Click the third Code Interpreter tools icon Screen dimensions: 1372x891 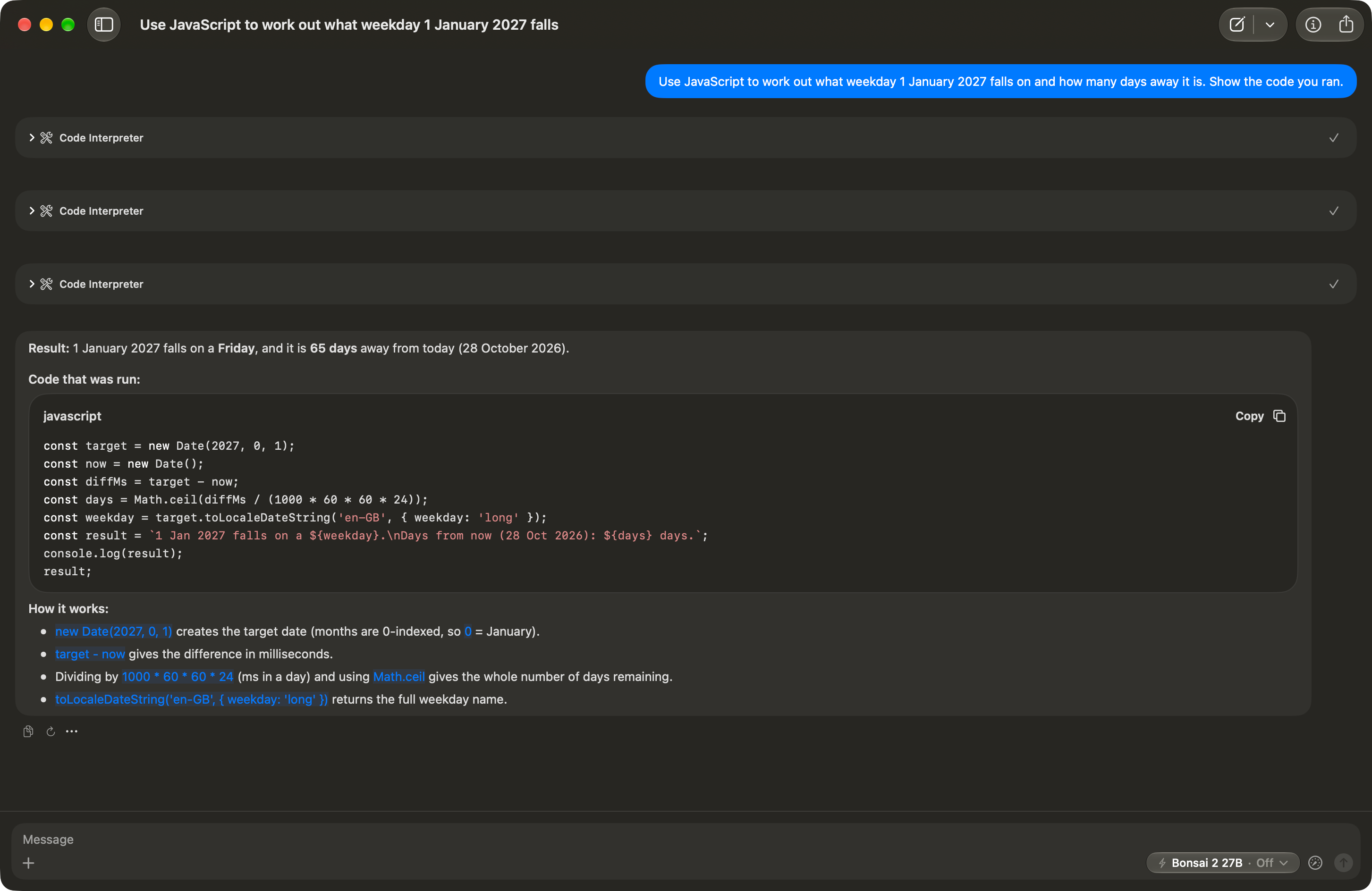[x=47, y=284]
